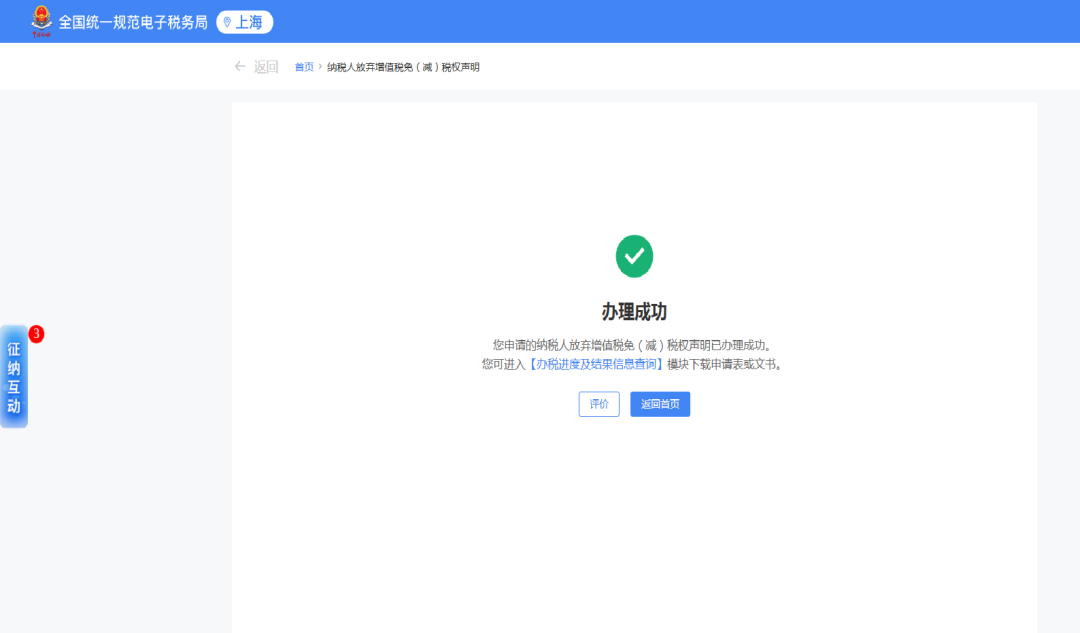1080x633 pixels.
Task: Open the 上海 location selector
Action: 245,22
